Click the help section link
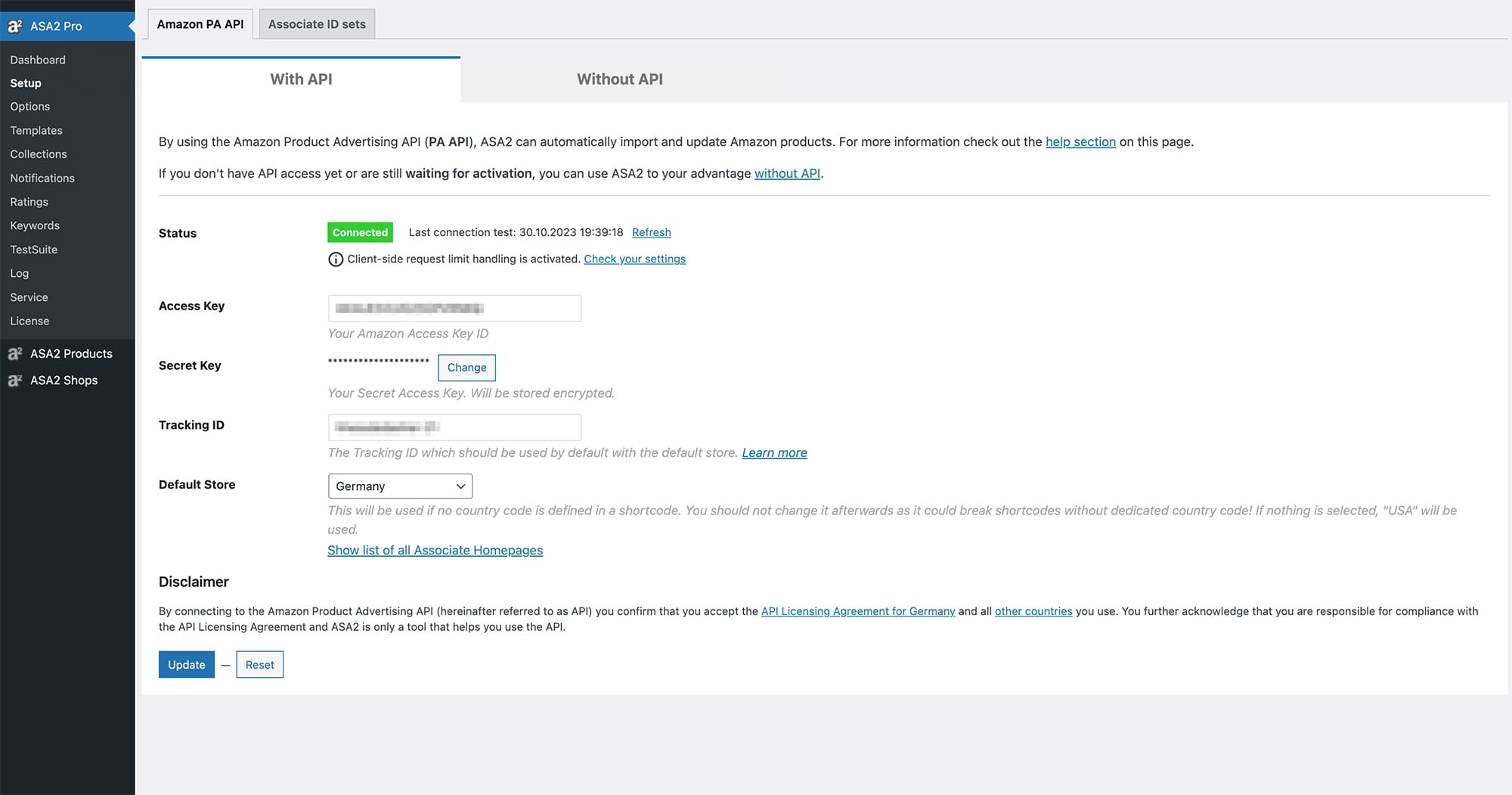This screenshot has width=1512, height=795. coord(1080,141)
